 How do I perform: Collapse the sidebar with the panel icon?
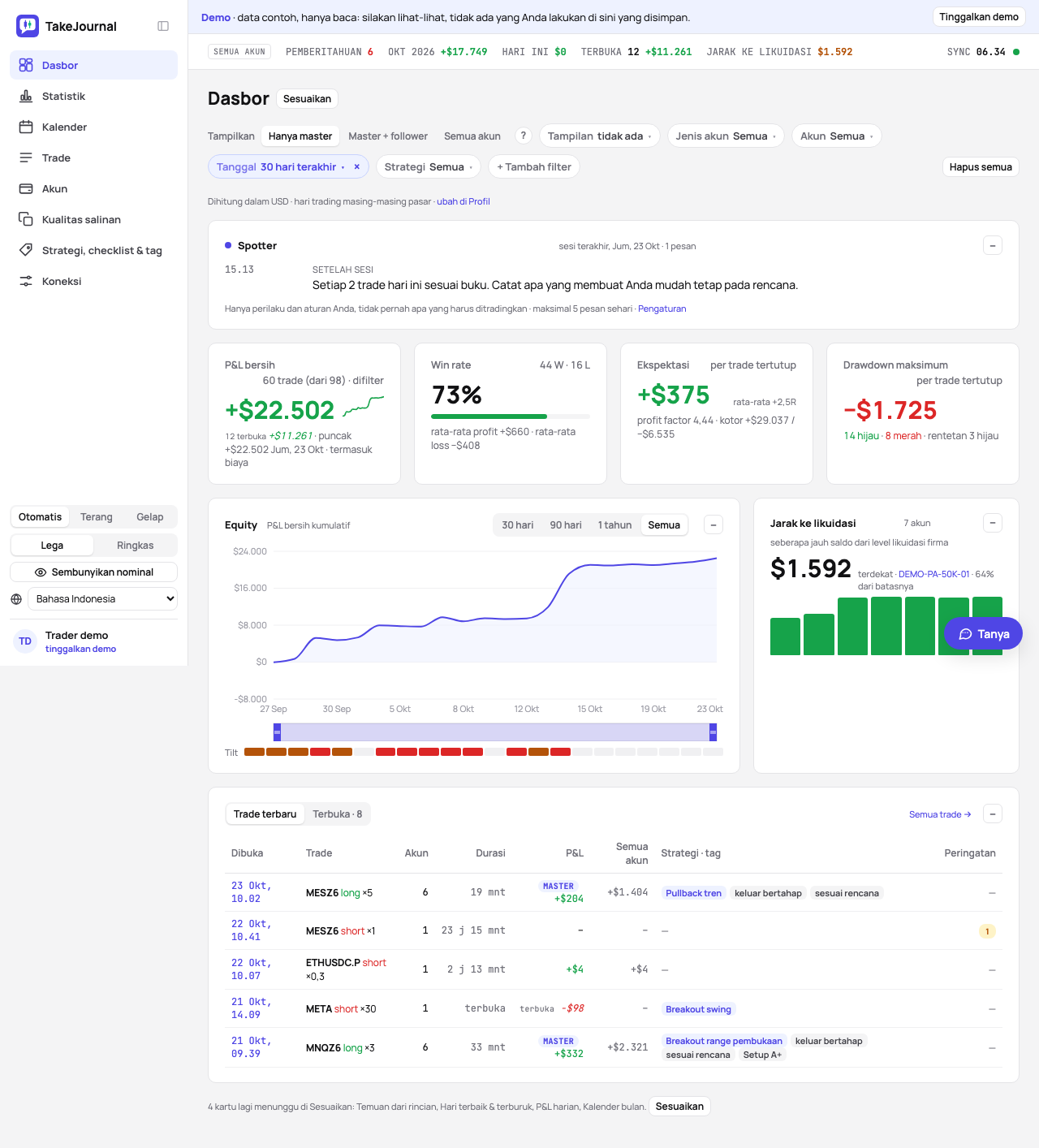[x=163, y=26]
